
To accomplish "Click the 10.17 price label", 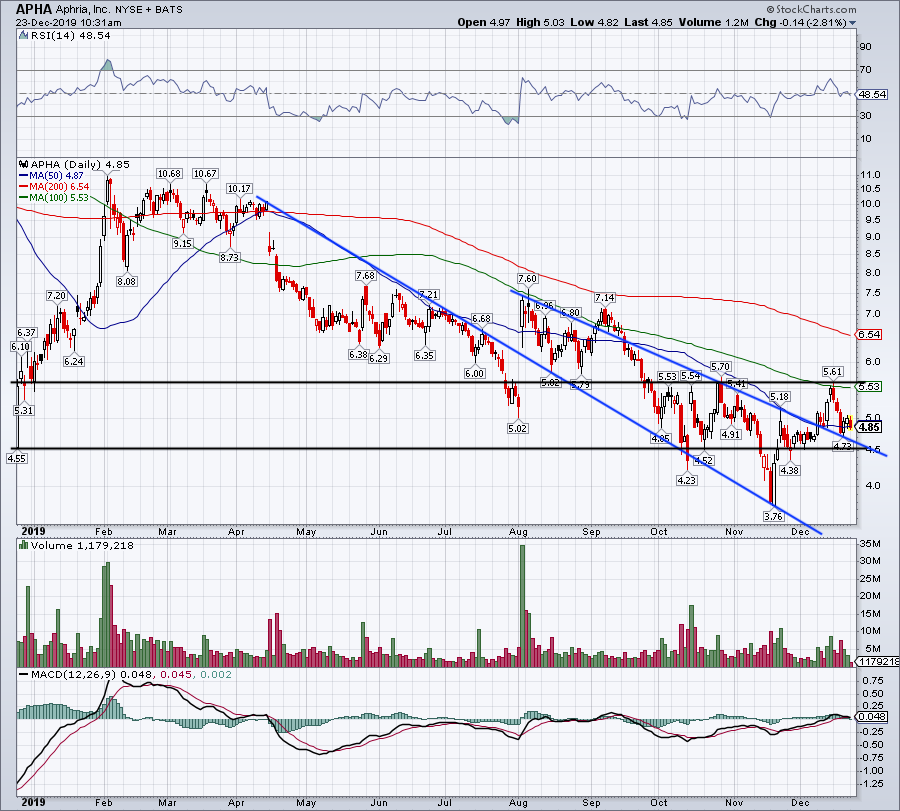I will tap(239, 188).
